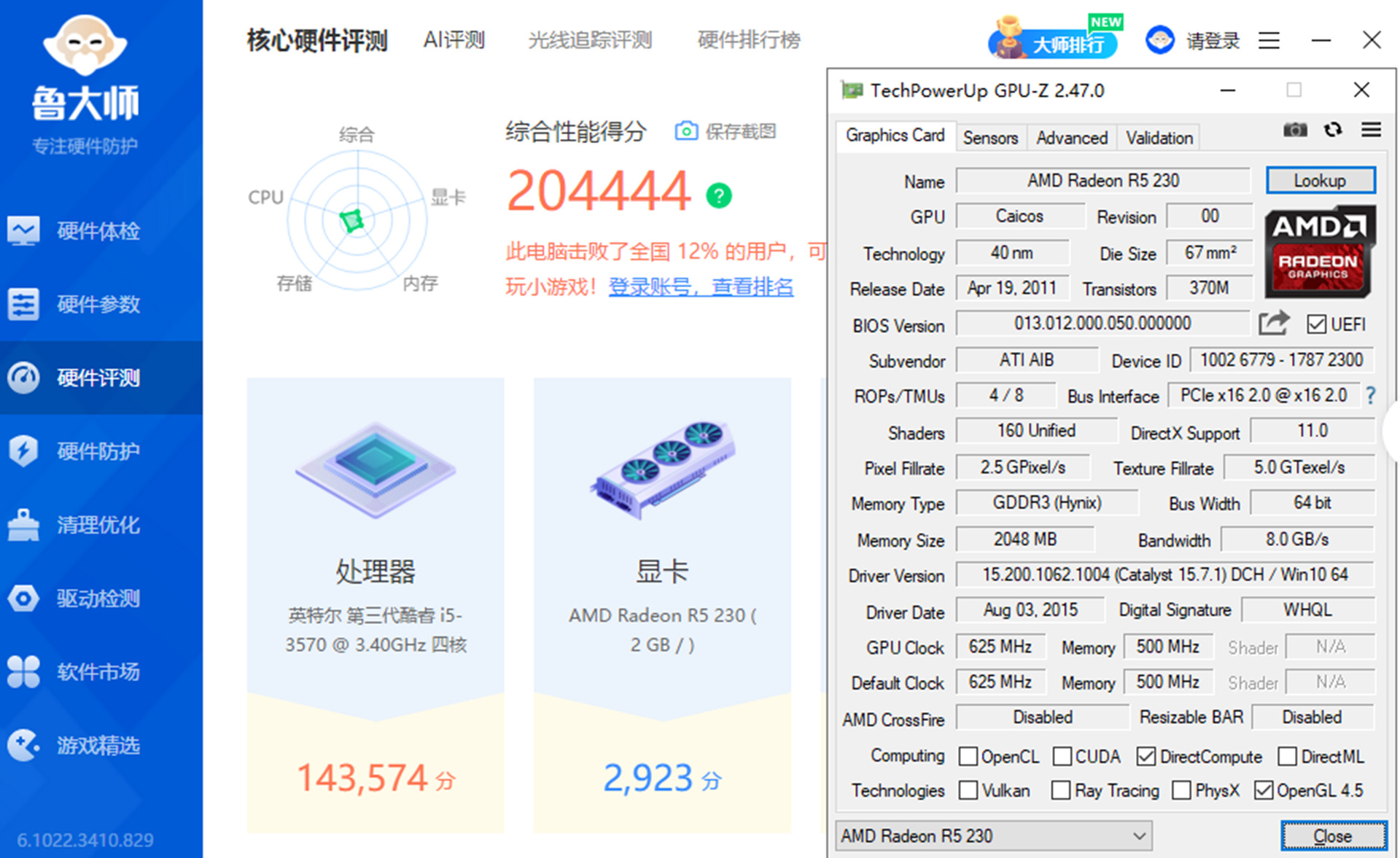Click the bus interface question mark

coord(1371,396)
